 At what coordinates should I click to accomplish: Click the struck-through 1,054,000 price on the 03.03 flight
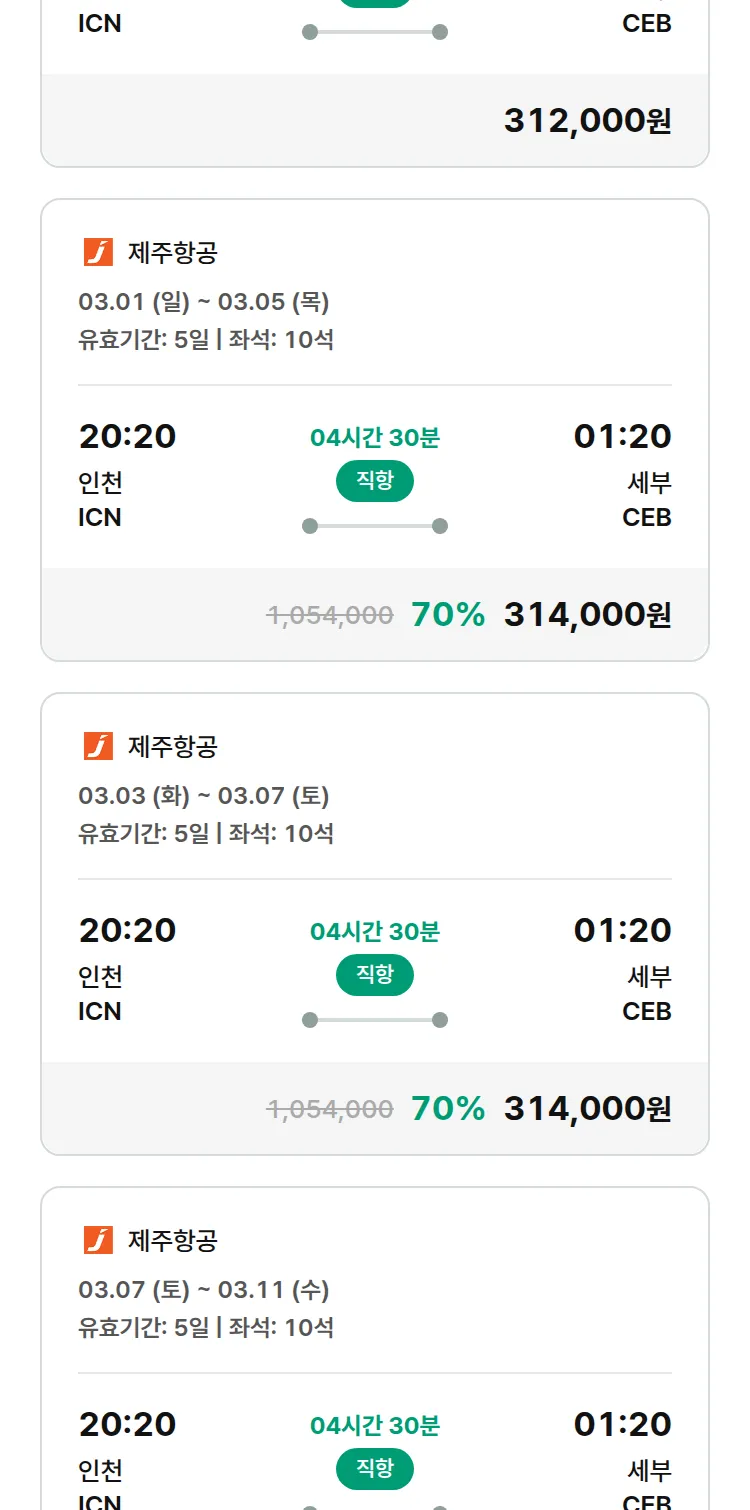coord(330,1109)
